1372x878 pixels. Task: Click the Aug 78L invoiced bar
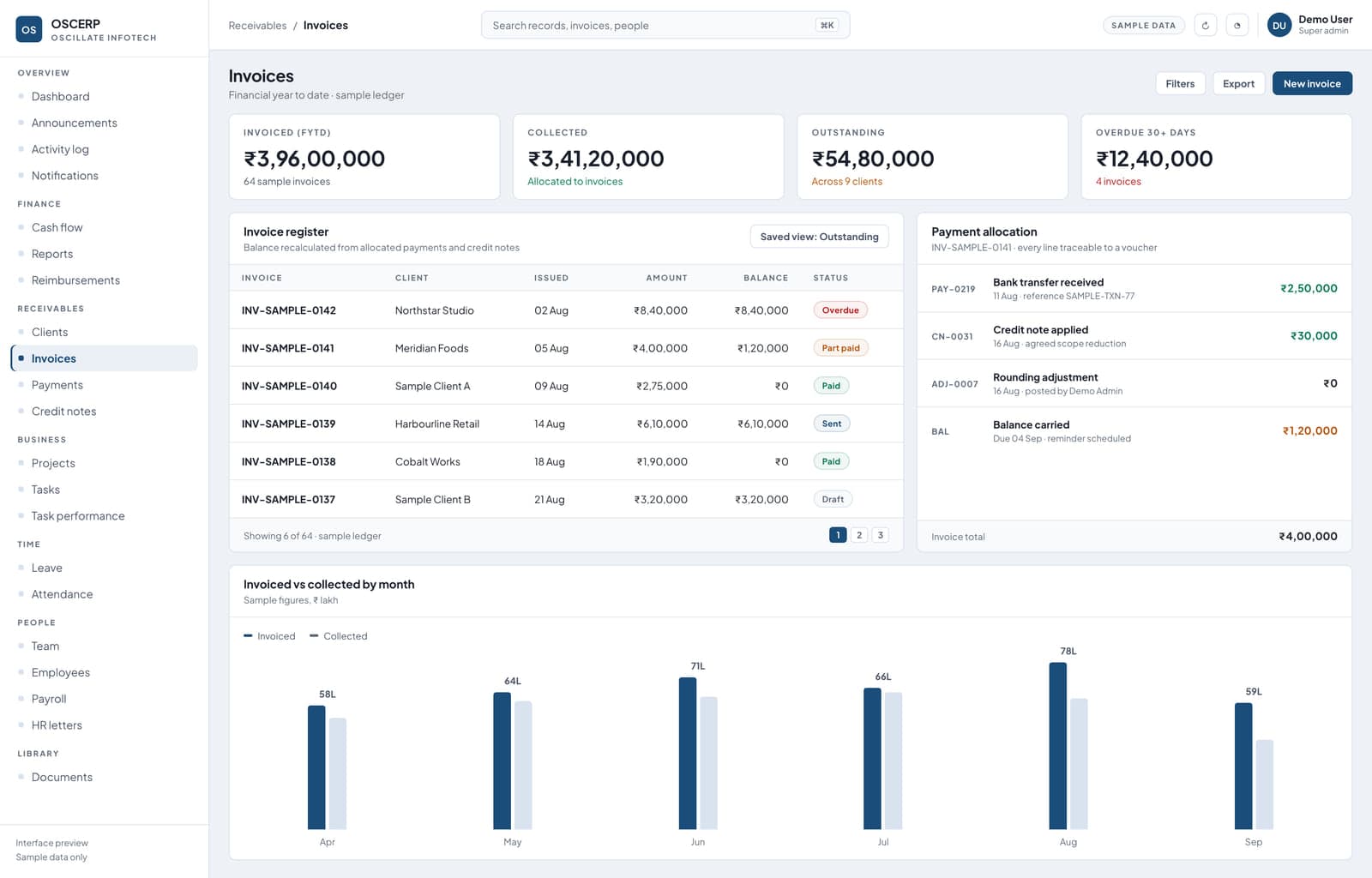click(x=1058, y=746)
